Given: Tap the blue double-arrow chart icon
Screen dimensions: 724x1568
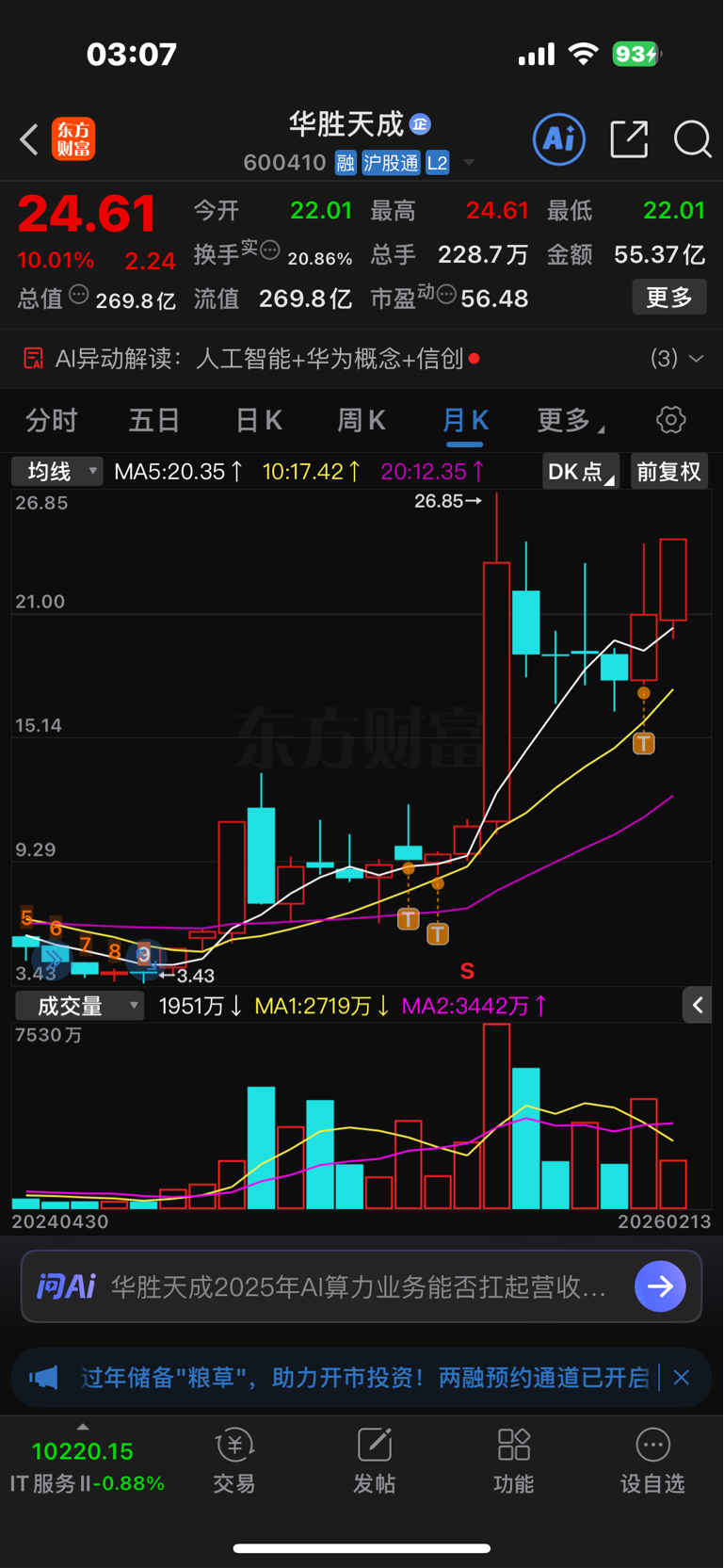Looking at the screenshot, I should (53, 960).
